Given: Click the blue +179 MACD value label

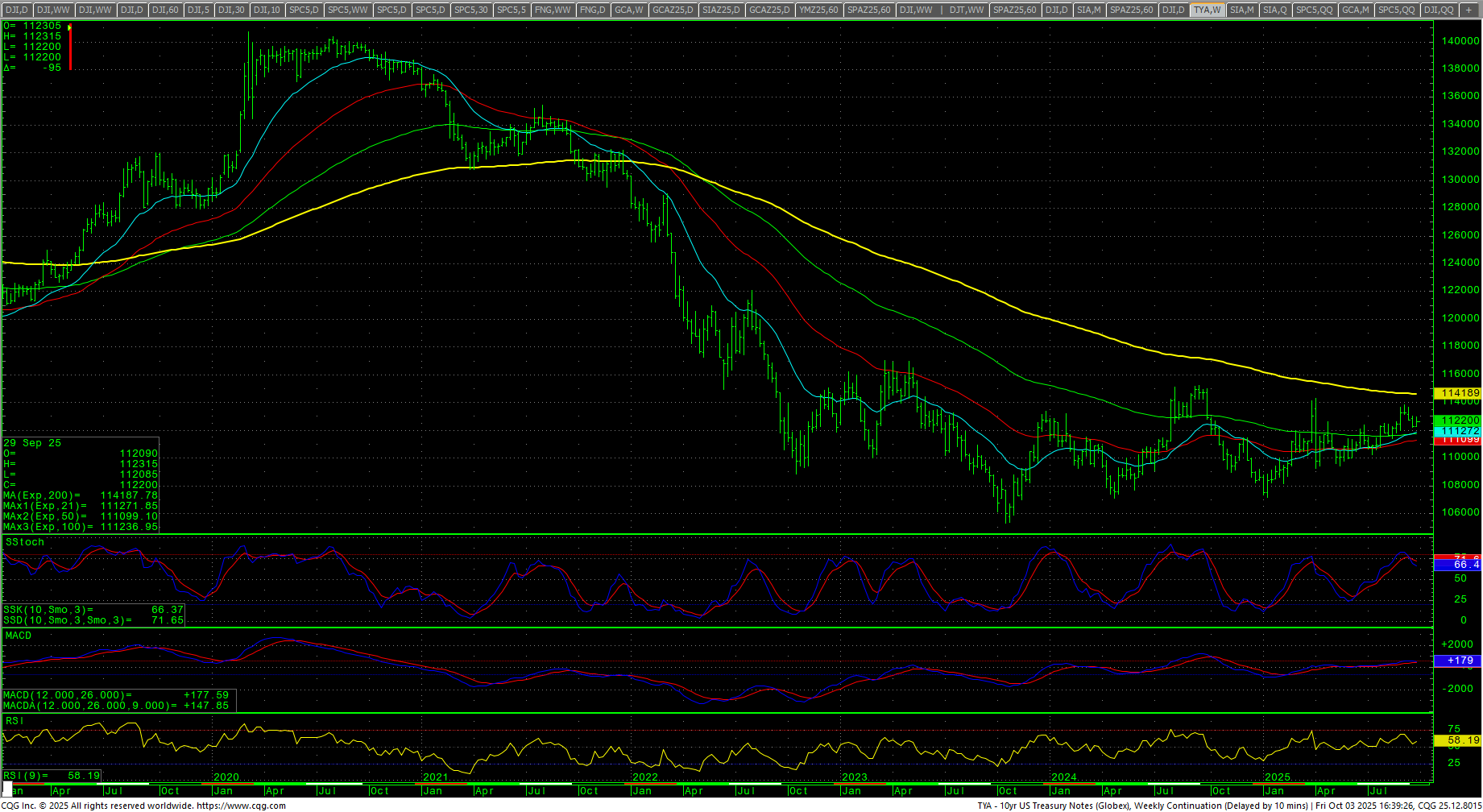Looking at the screenshot, I should [x=1460, y=661].
